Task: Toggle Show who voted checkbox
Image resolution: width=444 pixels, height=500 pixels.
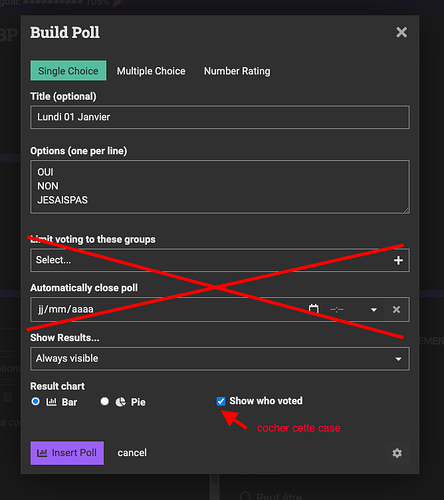Action: click(x=221, y=401)
